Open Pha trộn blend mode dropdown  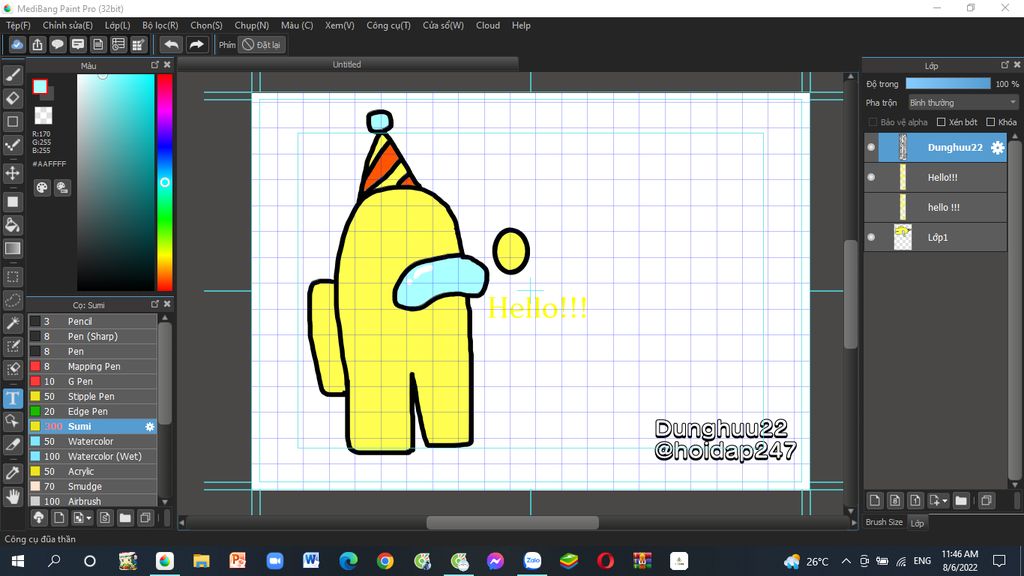(x=963, y=103)
